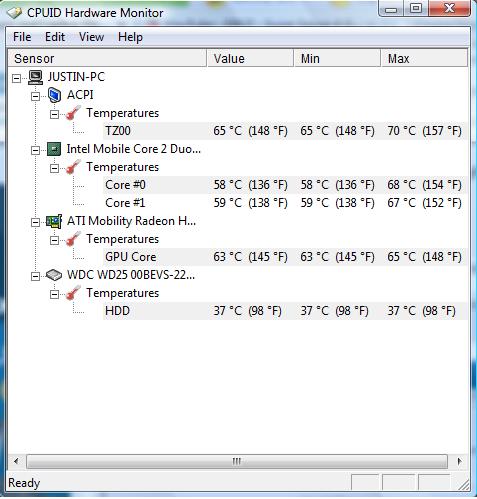Click the horizontal scrollbar right arrow
This screenshot has height=499, width=477.
pyautogui.click(x=460, y=462)
